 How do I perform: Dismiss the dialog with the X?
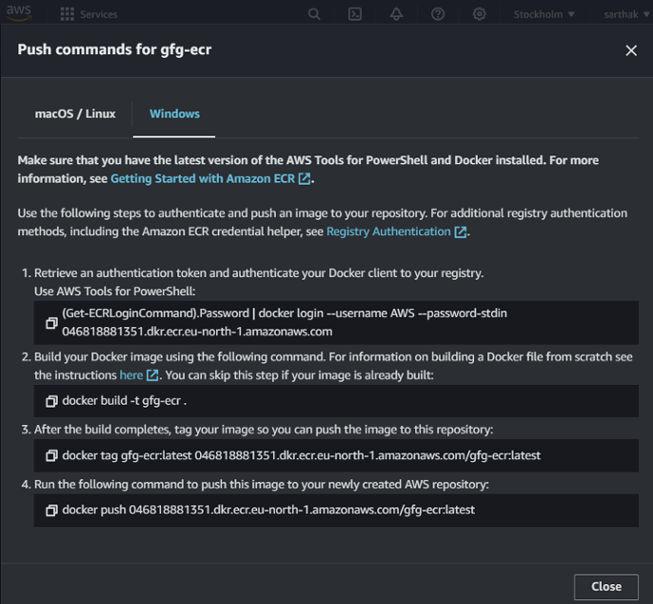coord(631,50)
